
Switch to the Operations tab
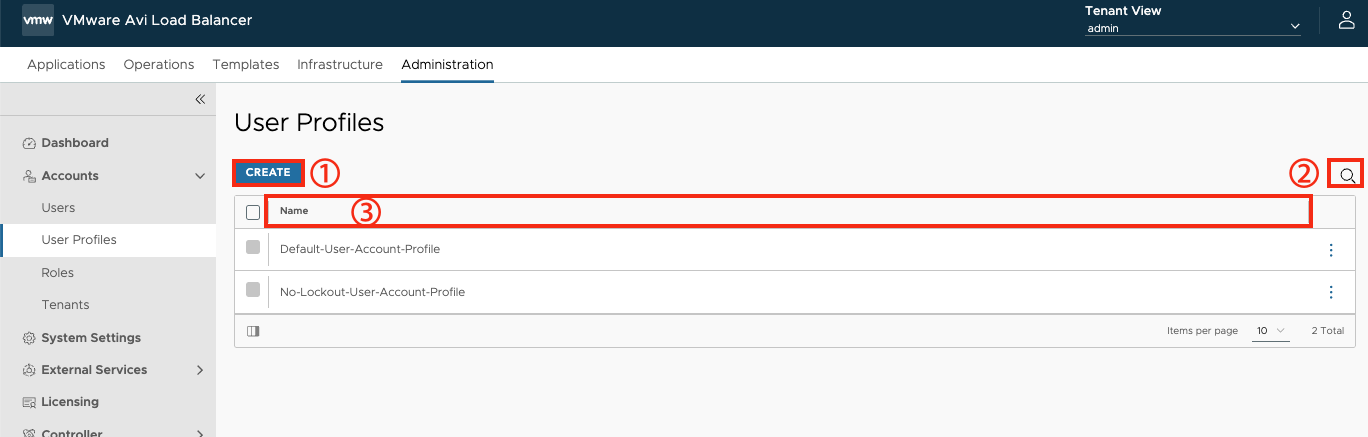click(x=159, y=64)
